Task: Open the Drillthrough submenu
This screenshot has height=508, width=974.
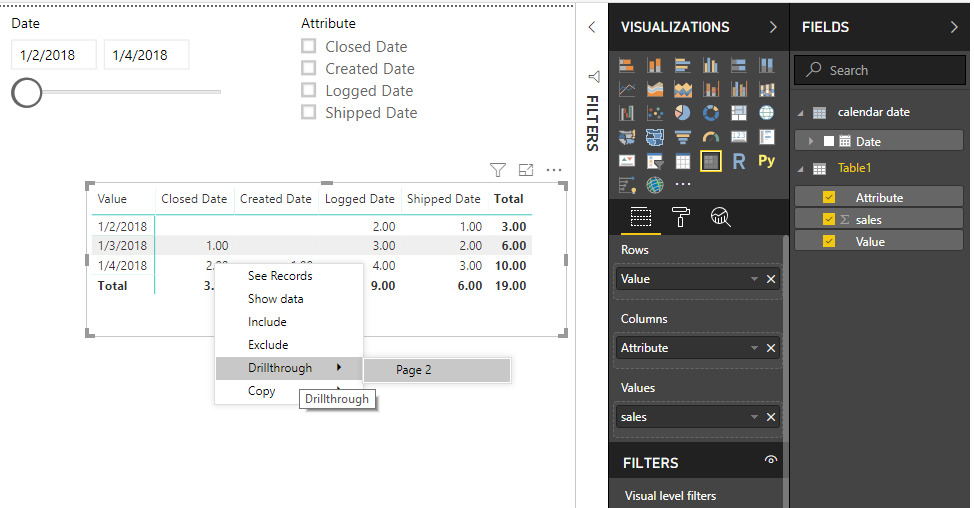Action: (x=289, y=368)
